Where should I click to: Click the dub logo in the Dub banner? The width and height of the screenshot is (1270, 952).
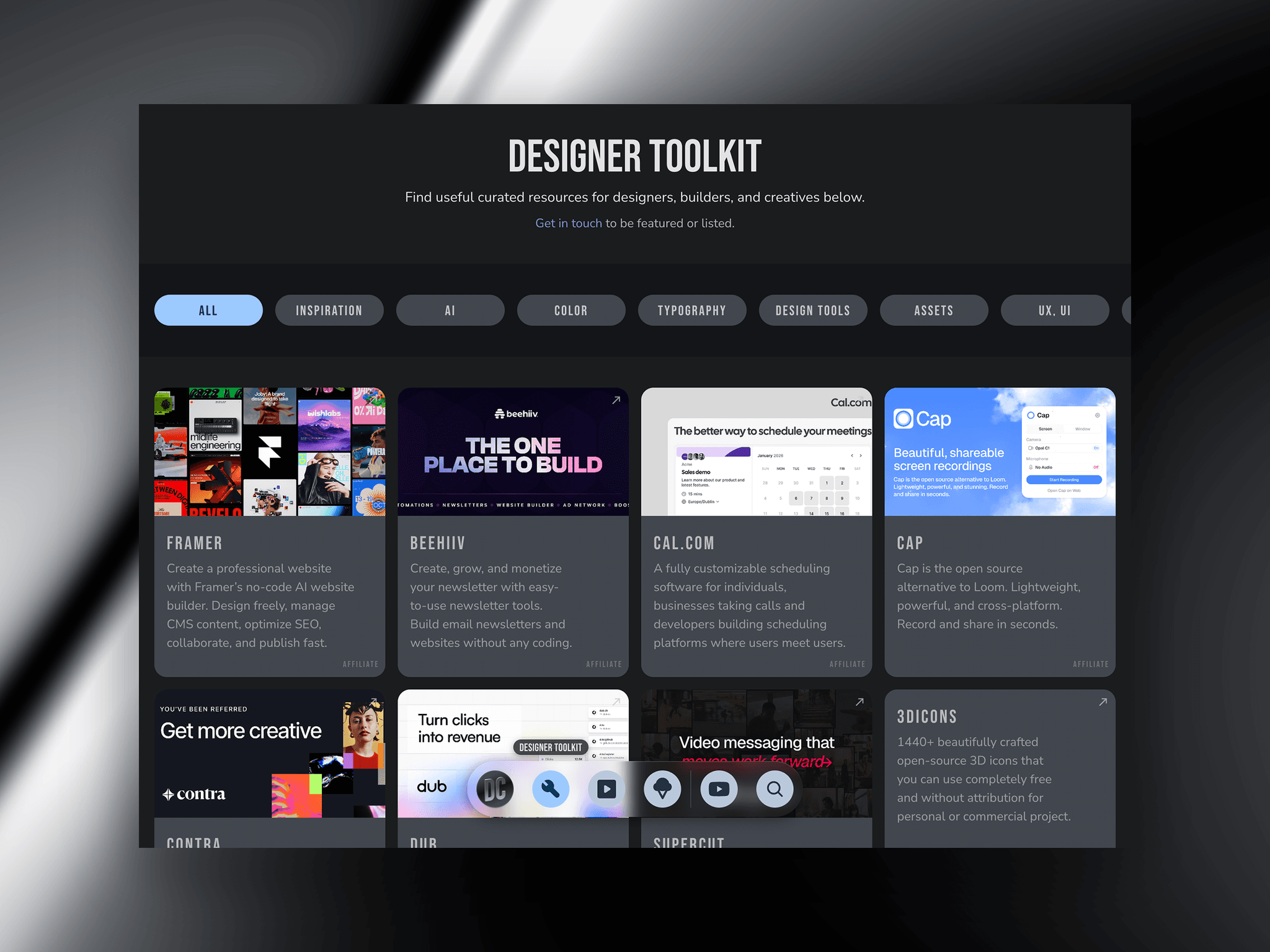click(x=432, y=786)
